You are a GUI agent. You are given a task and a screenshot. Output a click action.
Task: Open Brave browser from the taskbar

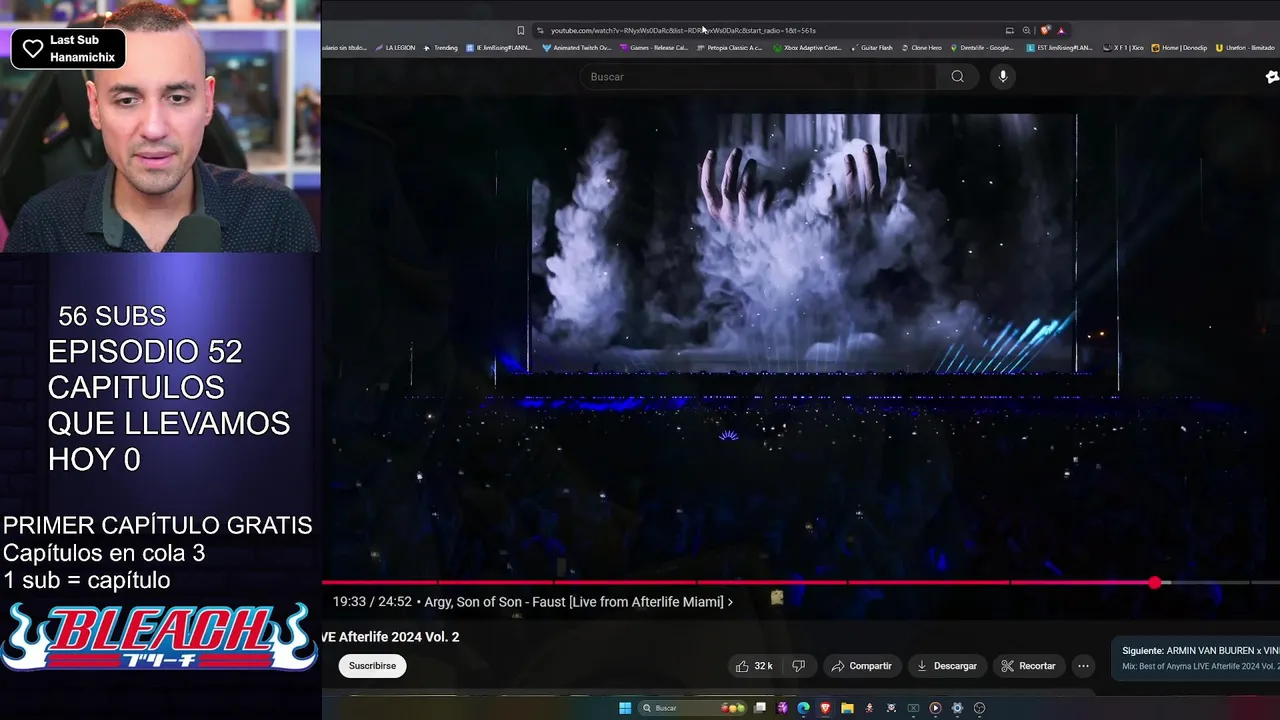(x=825, y=708)
